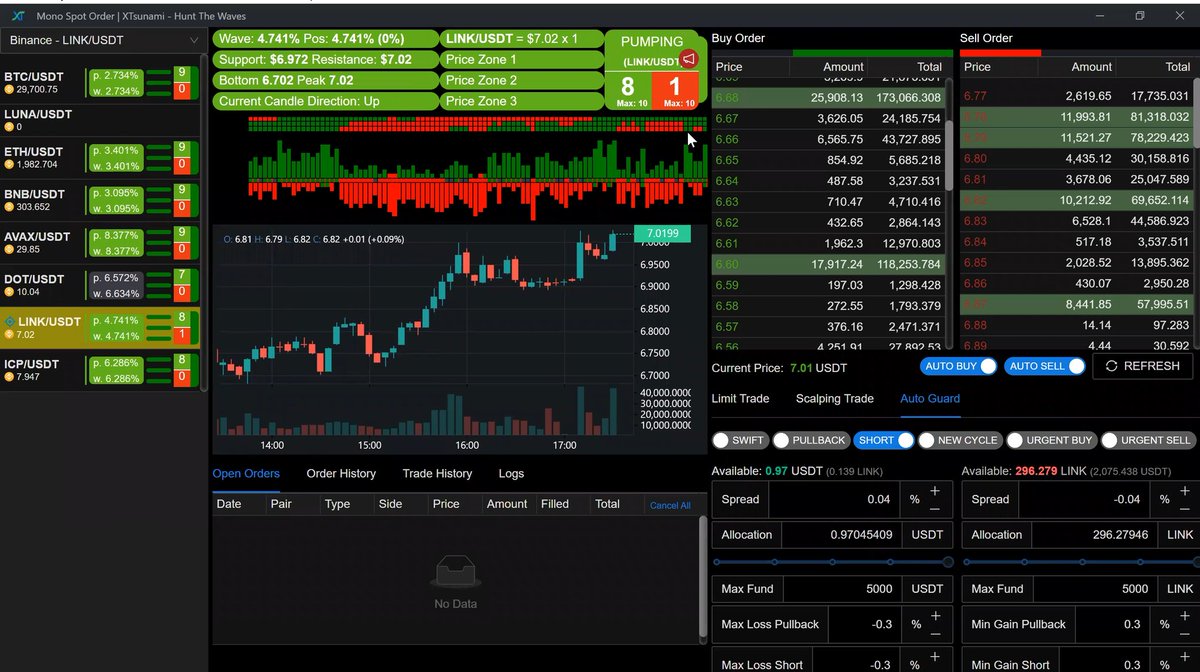
Task: Click the Buy Order Amount column header
Action: pyautogui.click(x=843, y=66)
